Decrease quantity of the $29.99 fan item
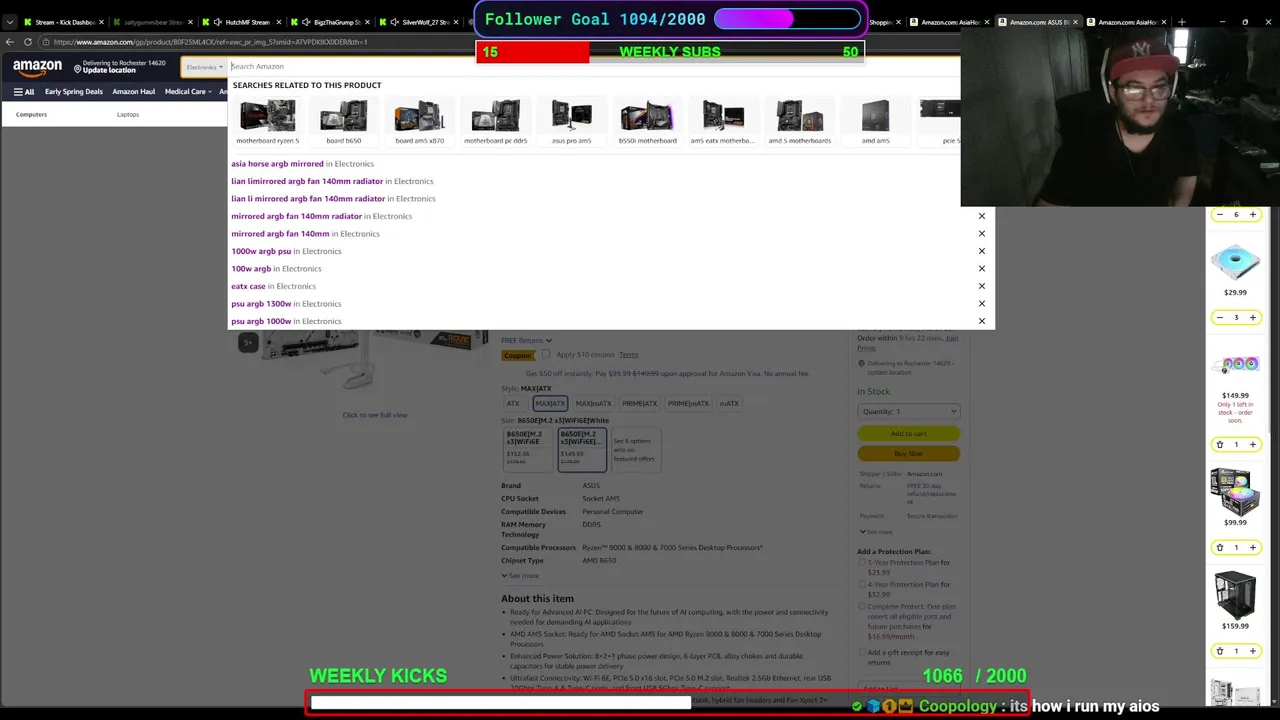1280x720 pixels. [x=1219, y=318]
